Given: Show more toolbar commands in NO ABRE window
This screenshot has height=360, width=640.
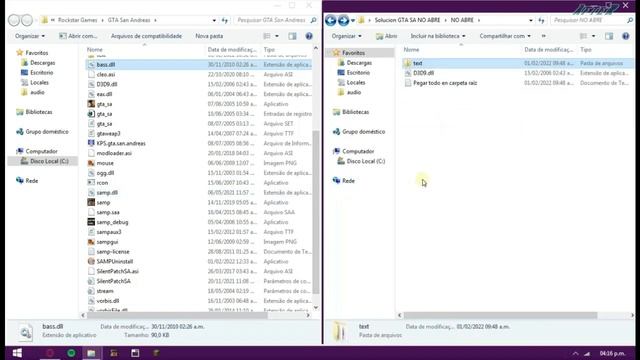Looking at the screenshot, I should [x=543, y=36].
